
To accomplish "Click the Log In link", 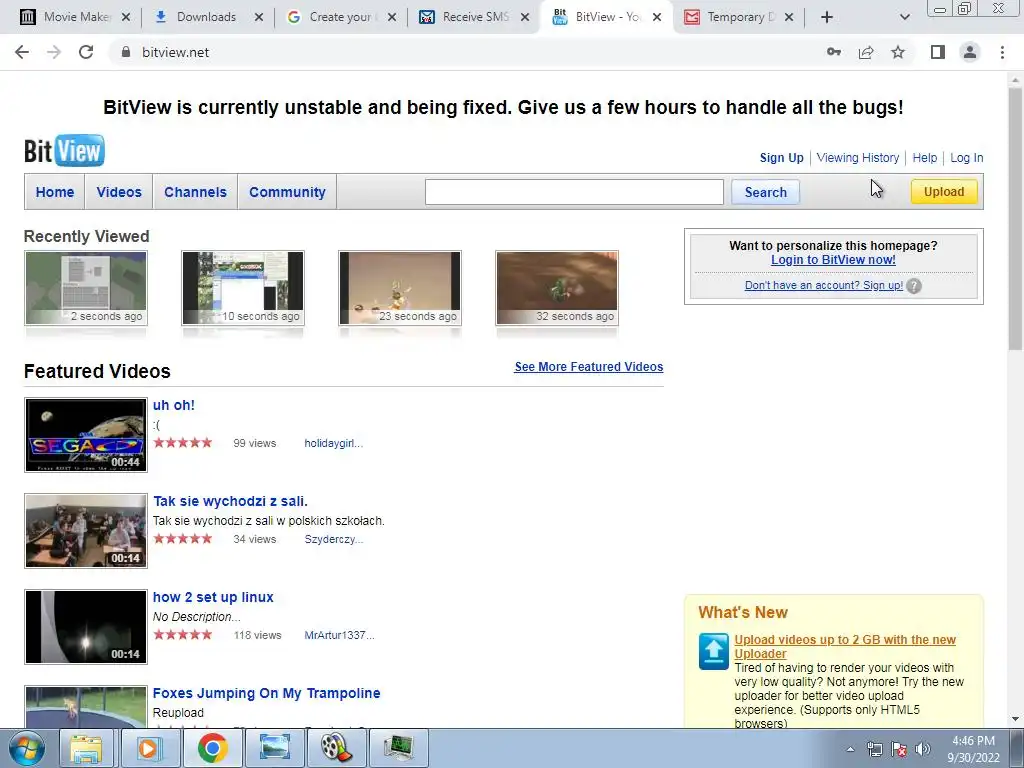I will [967, 157].
